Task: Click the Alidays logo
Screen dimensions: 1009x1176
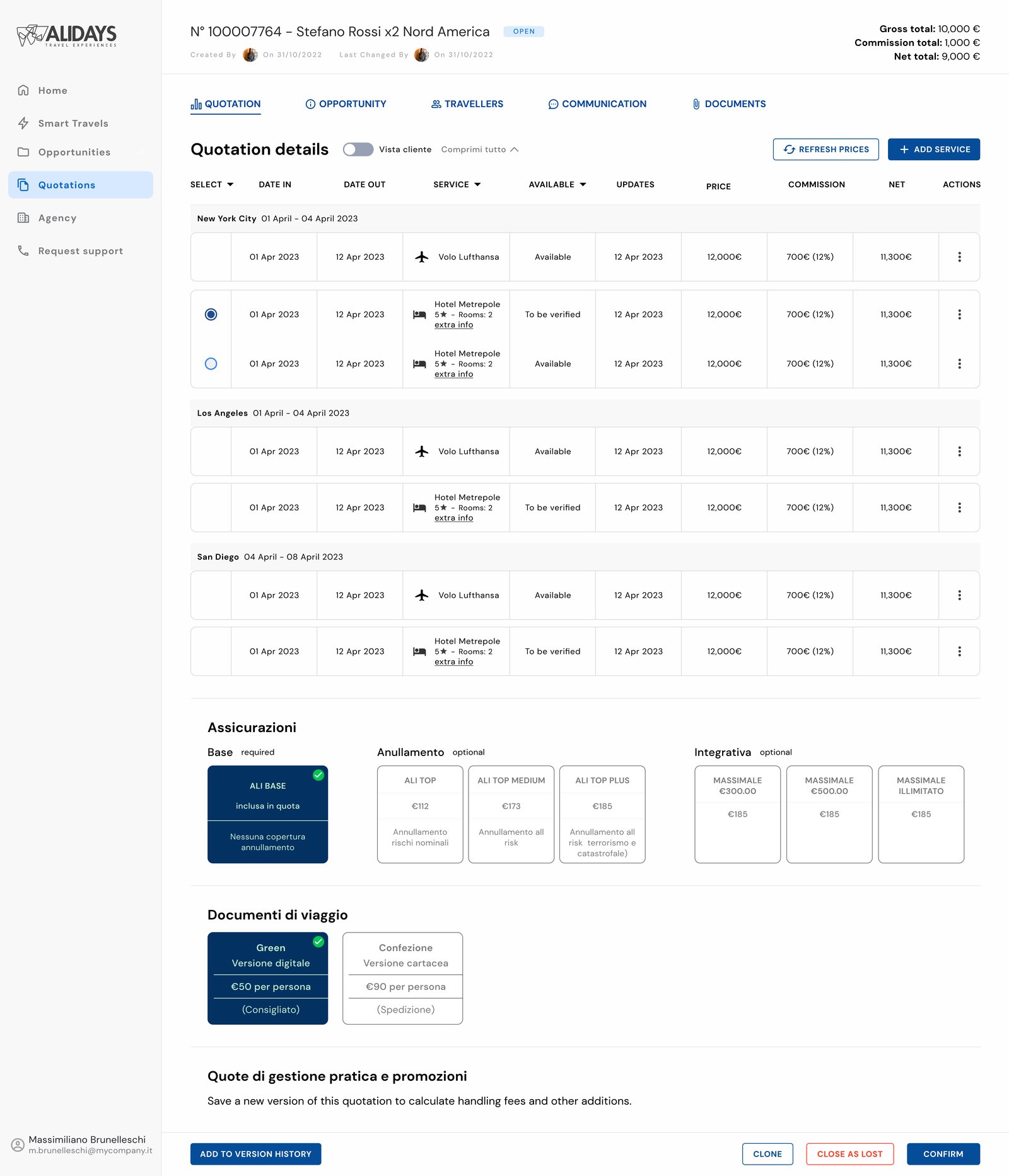Action: pos(67,35)
